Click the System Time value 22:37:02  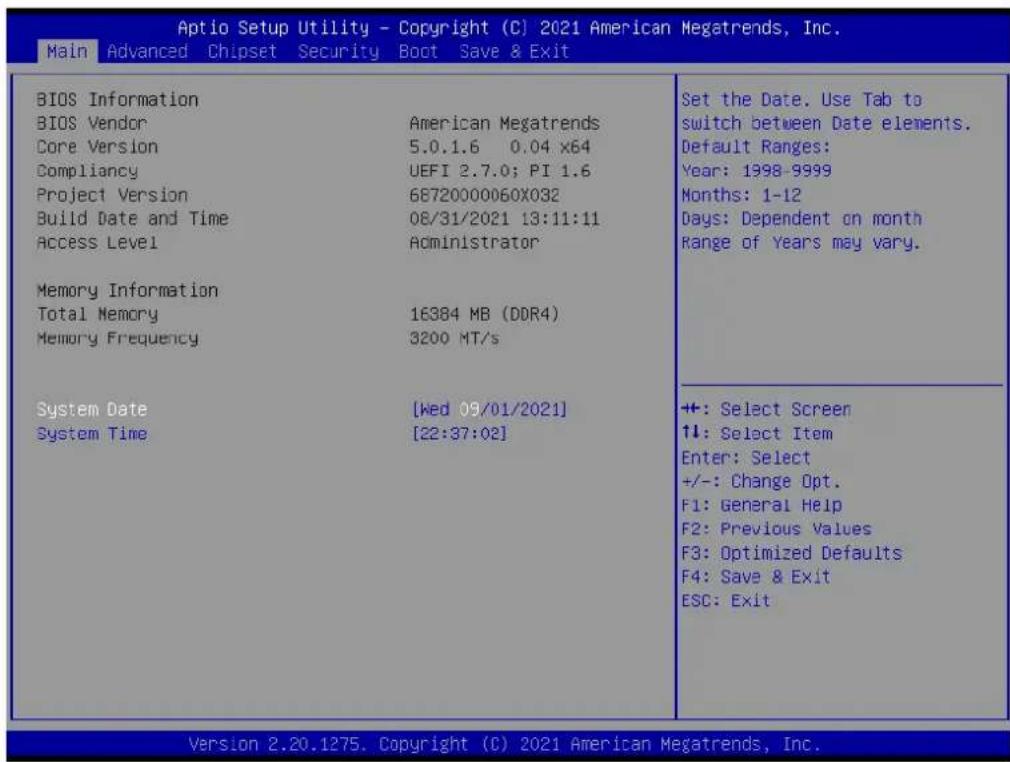coord(459,433)
